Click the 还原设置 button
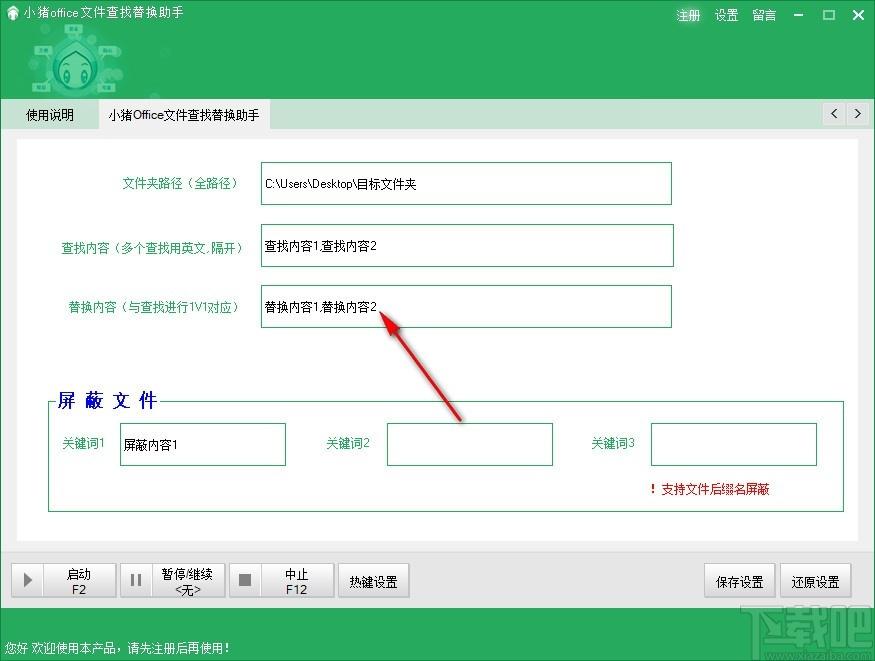This screenshot has height=661, width=875. tap(815, 581)
